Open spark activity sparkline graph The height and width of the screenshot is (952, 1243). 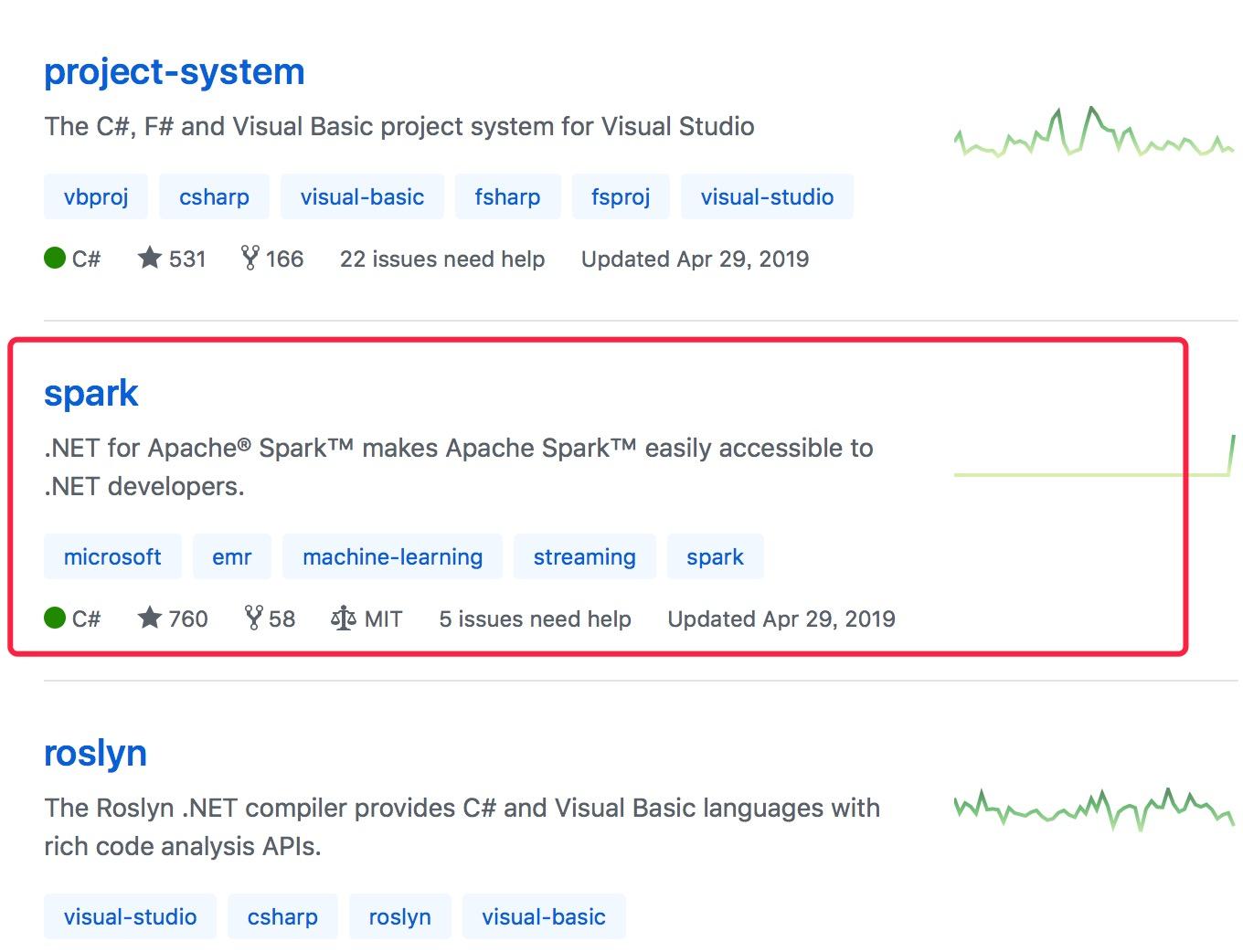[x=1094, y=456]
